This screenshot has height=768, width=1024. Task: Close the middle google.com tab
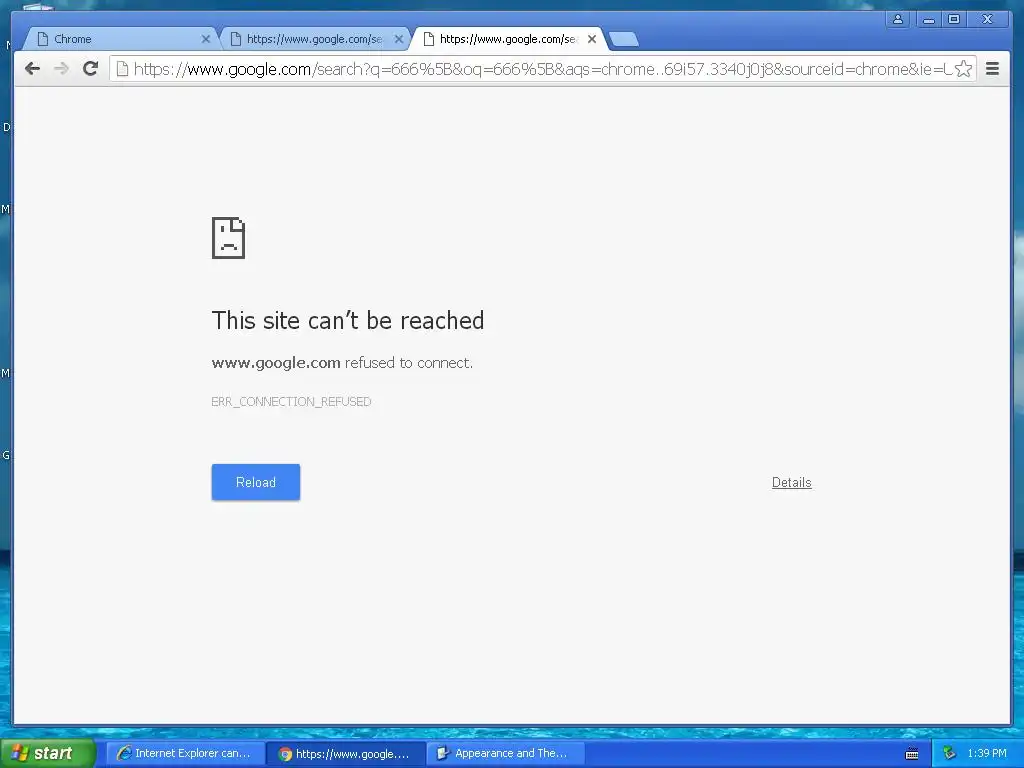pyautogui.click(x=399, y=39)
